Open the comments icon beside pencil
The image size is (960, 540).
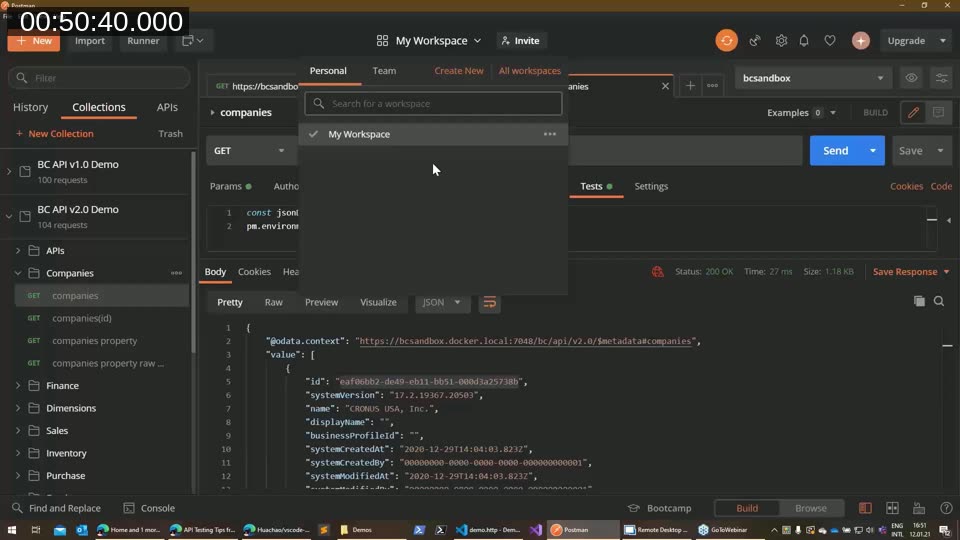point(938,113)
